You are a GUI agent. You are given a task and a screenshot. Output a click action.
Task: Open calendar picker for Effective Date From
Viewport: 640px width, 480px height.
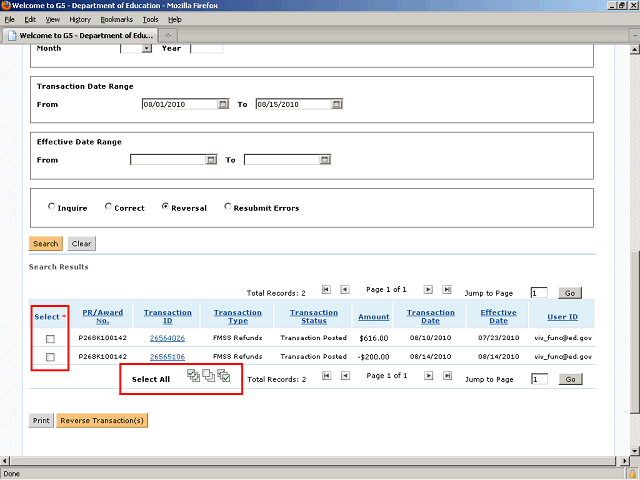[x=211, y=160]
